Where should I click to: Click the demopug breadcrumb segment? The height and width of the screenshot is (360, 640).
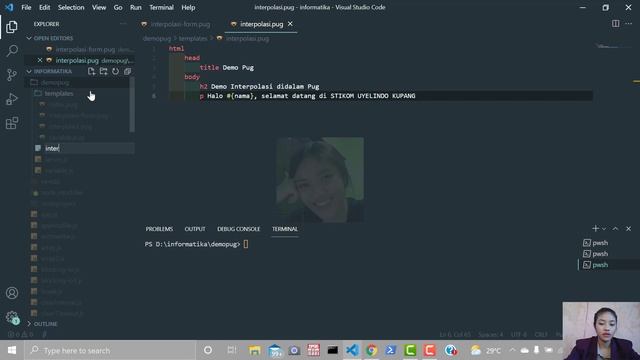tap(157, 38)
